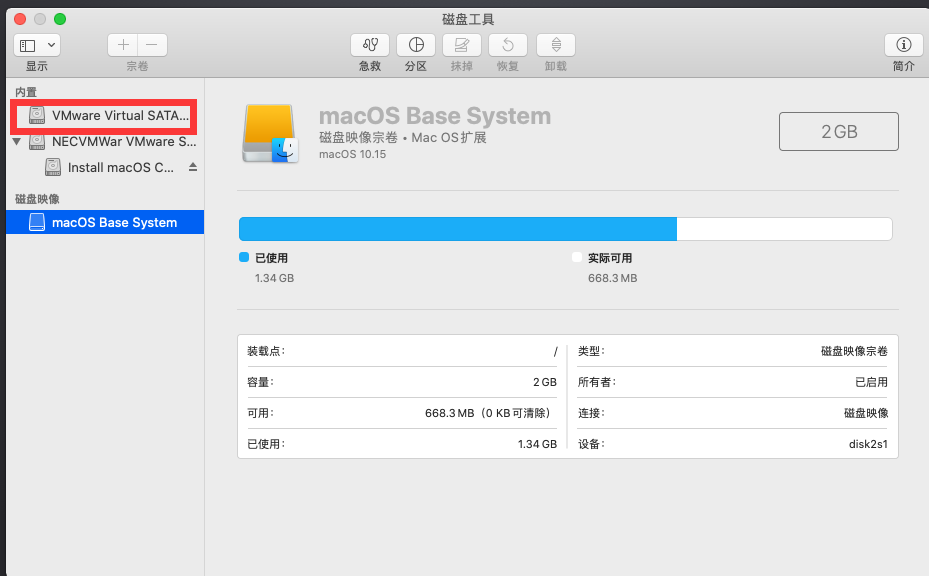
Task: Click the add volume plus button
Action: (x=122, y=44)
